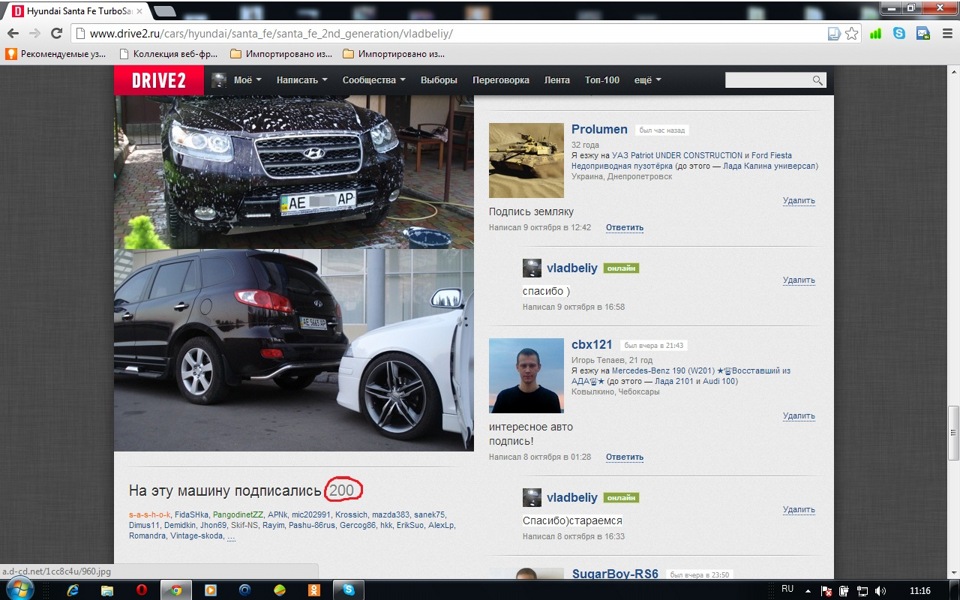Open the Топ-100 menu item
Viewport: 960px width, 600px height.
pos(602,80)
